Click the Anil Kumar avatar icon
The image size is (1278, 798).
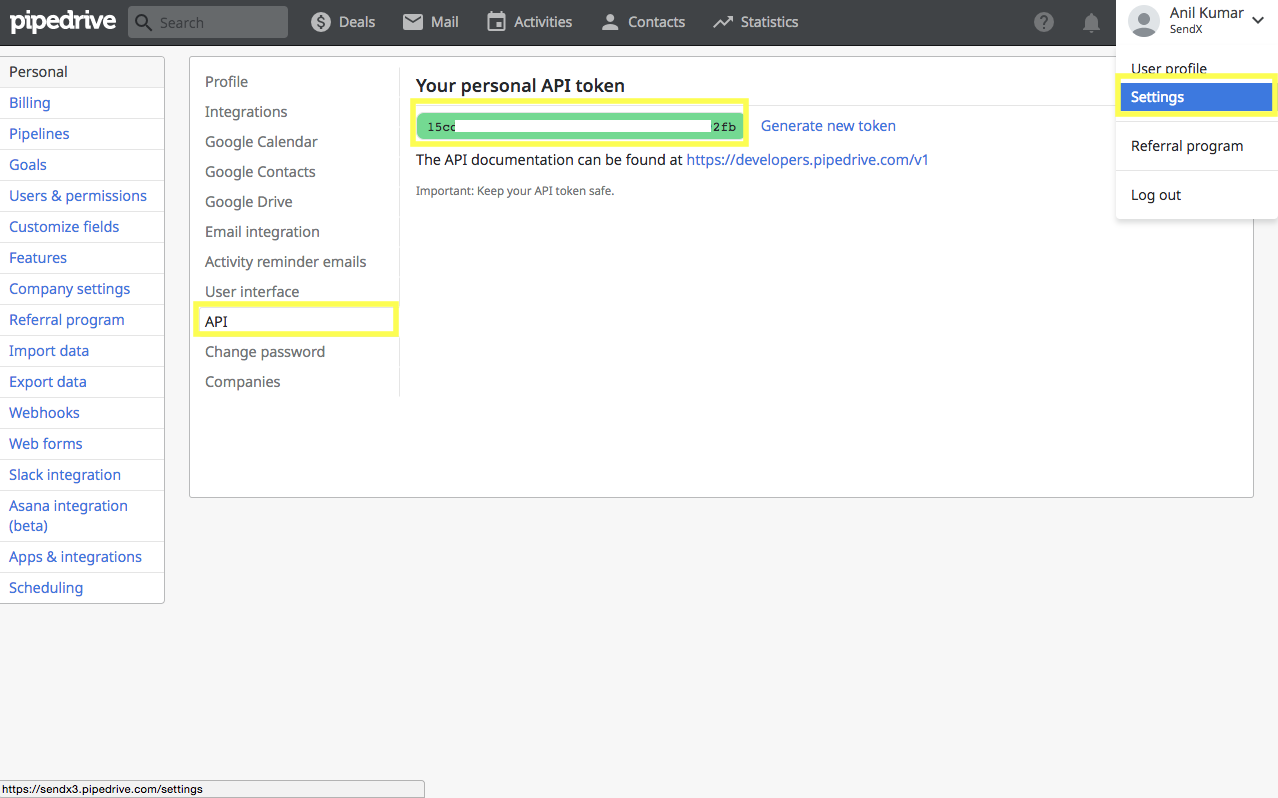(1144, 21)
